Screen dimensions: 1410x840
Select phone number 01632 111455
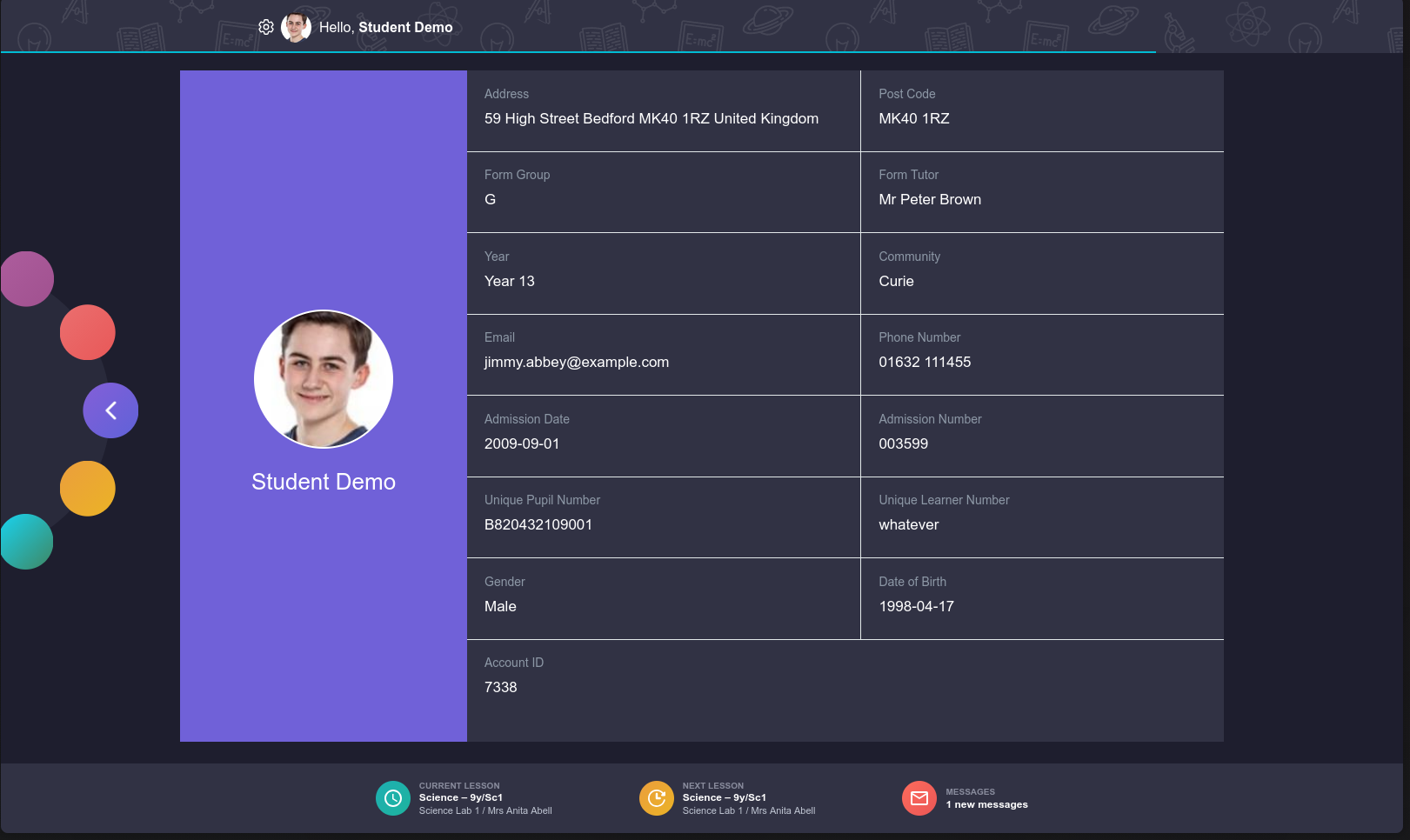[925, 362]
